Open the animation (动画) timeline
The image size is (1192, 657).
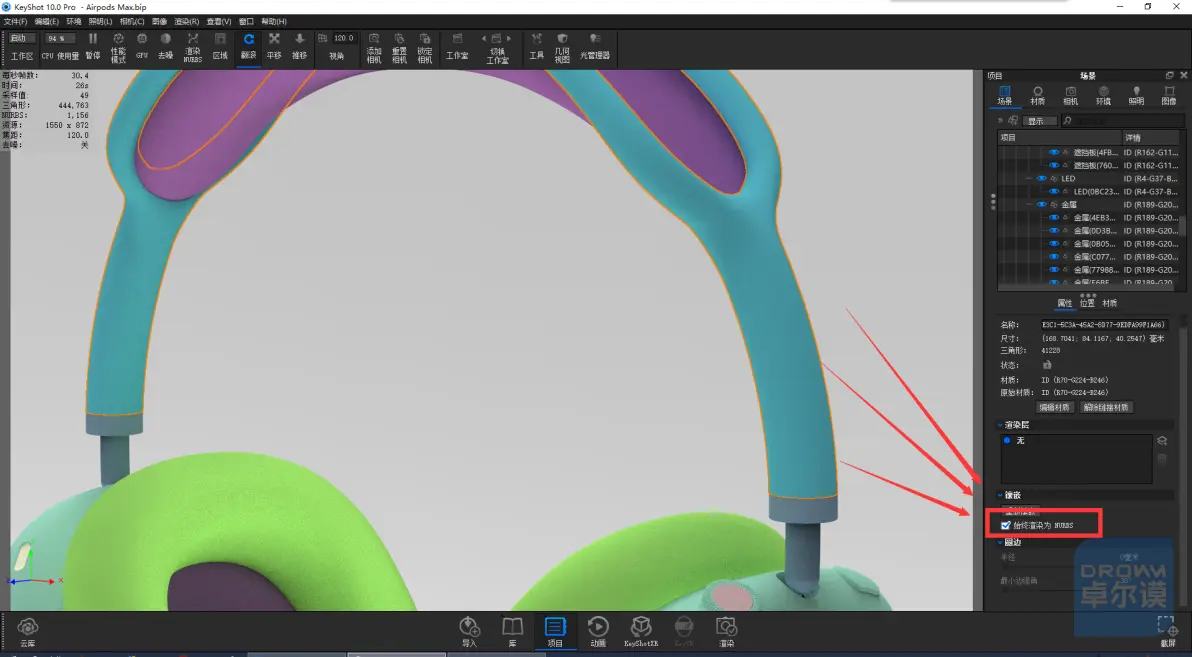point(598,632)
